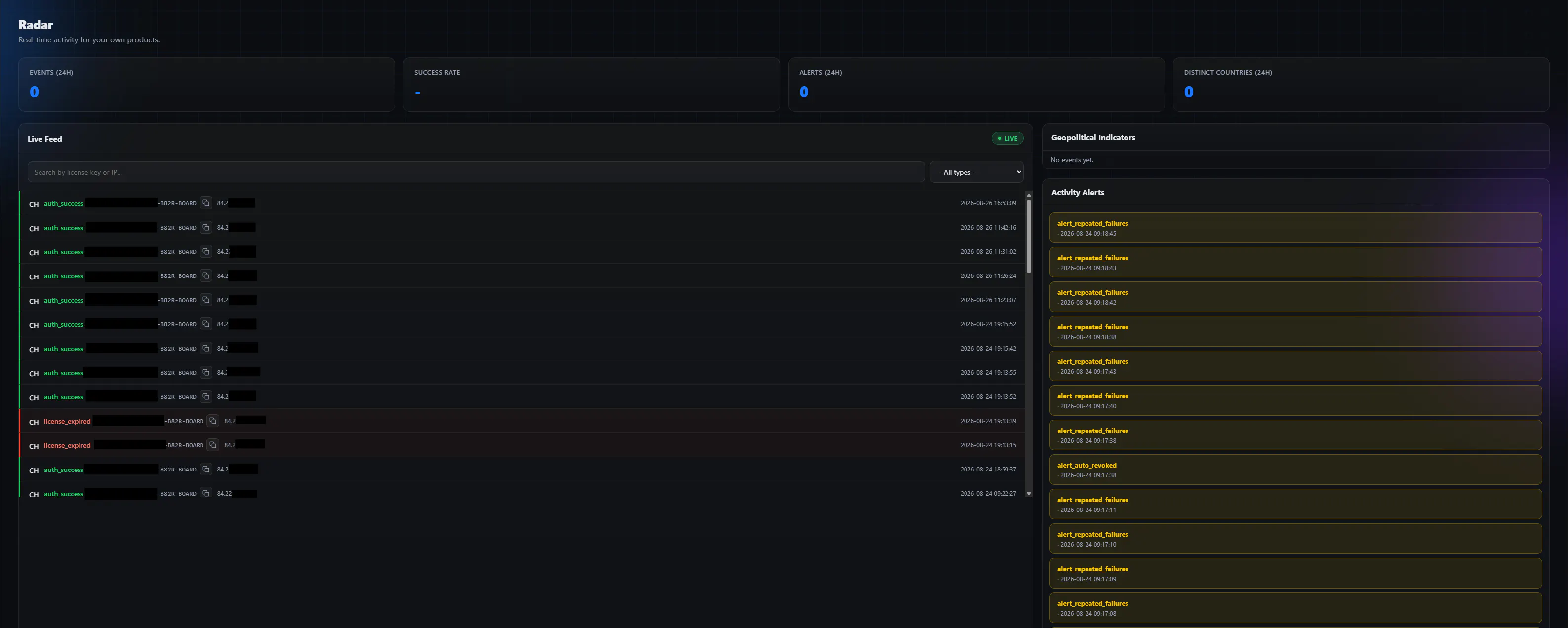Screen dimensions: 1568x628
Task: Click timestamp 2026-08-24 19:13:55
Action: (988, 372)
